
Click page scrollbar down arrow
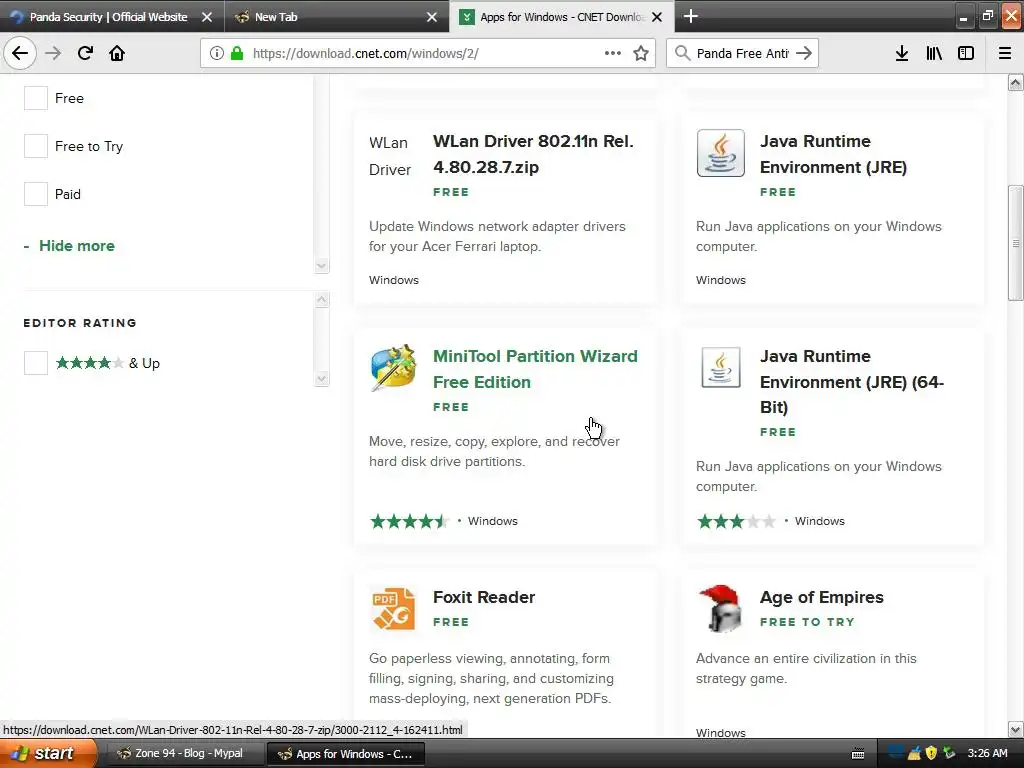[x=1016, y=729]
